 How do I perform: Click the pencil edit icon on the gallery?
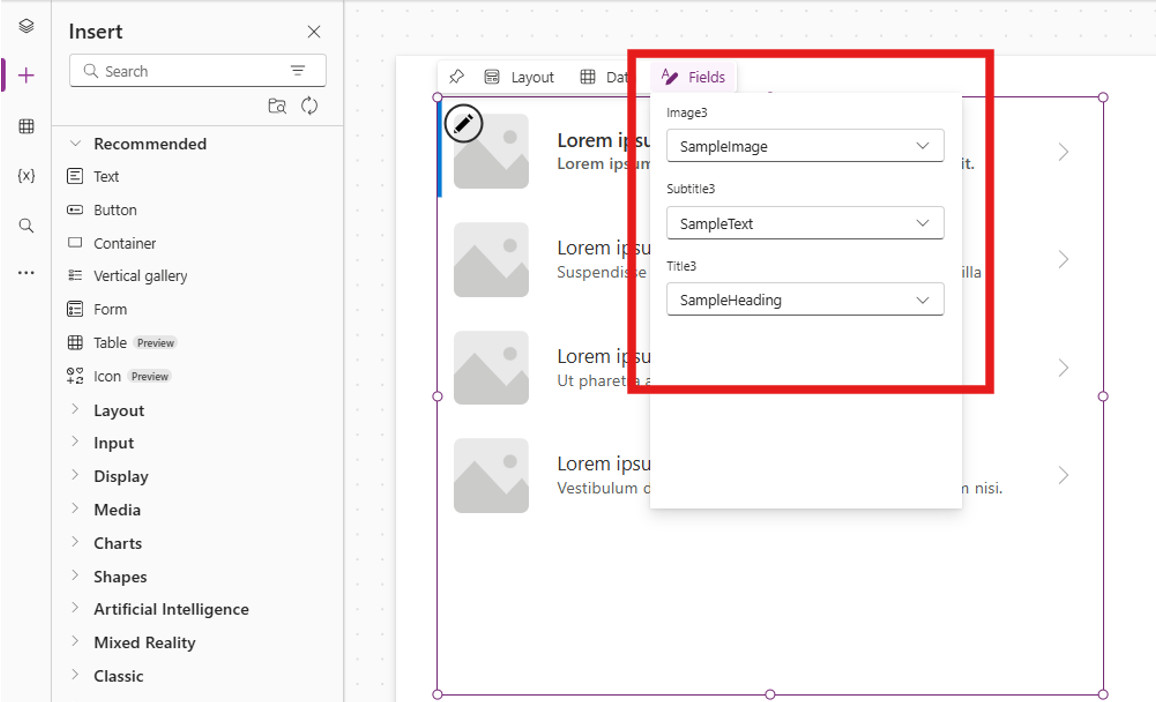point(463,123)
